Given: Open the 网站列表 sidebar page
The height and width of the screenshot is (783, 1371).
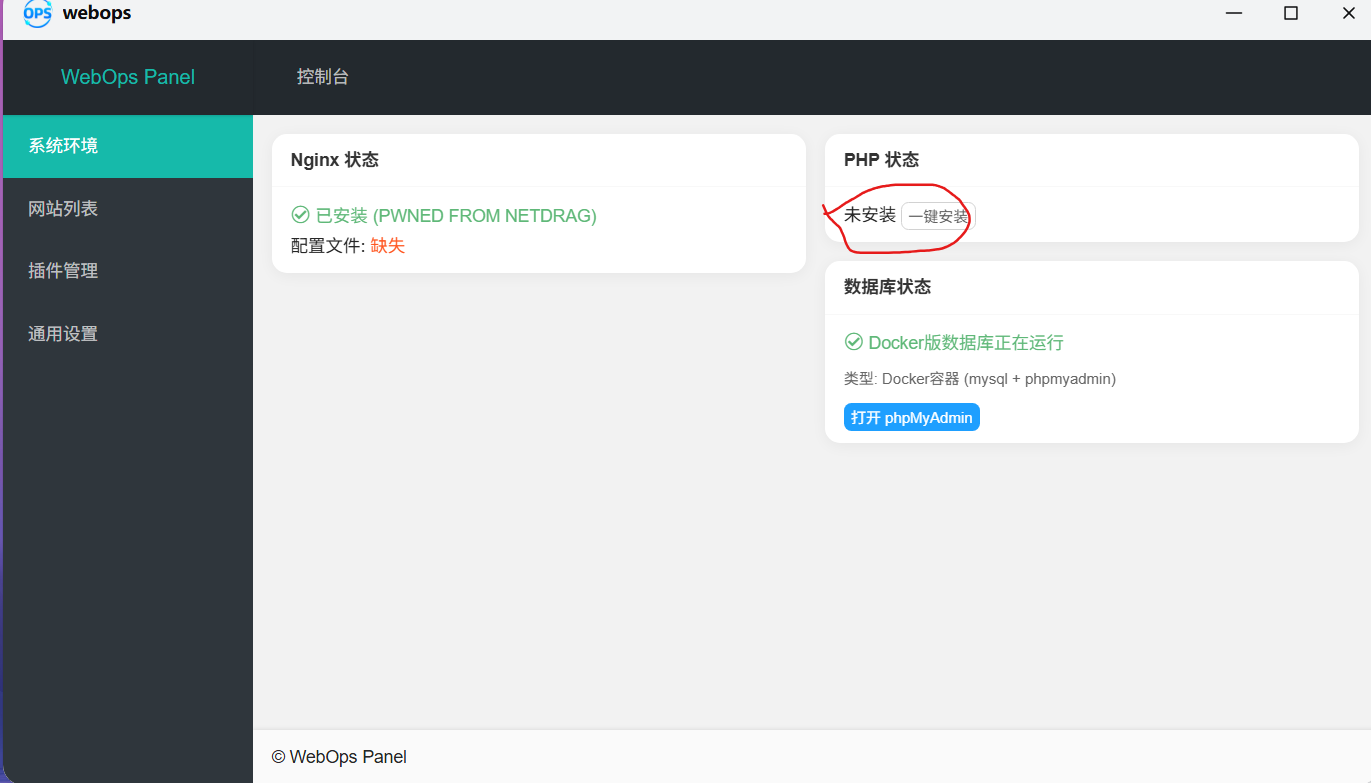Looking at the screenshot, I should point(64,209).
